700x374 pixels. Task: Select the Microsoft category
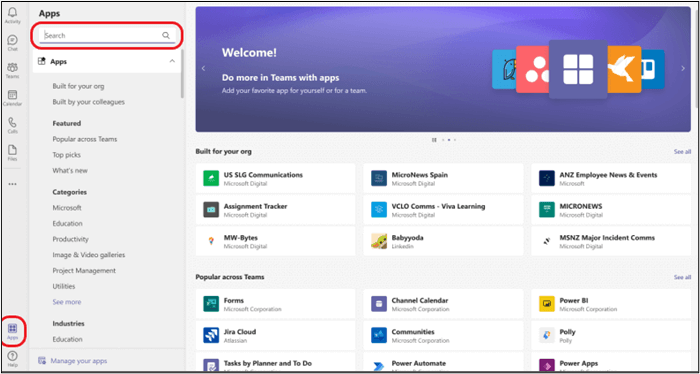click(67, 208)
